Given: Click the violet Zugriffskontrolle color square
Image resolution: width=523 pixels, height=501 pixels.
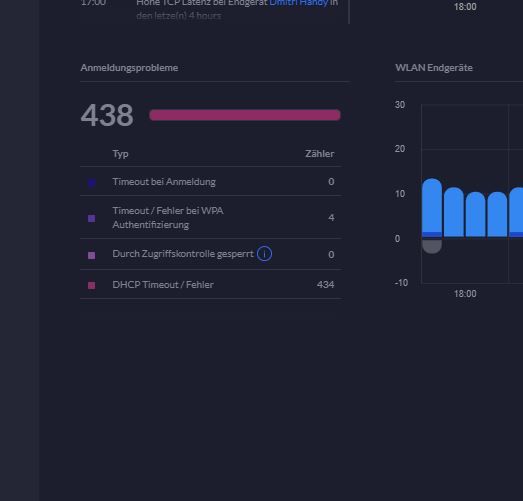Looking at the screenshot, I should pos(91,255).
